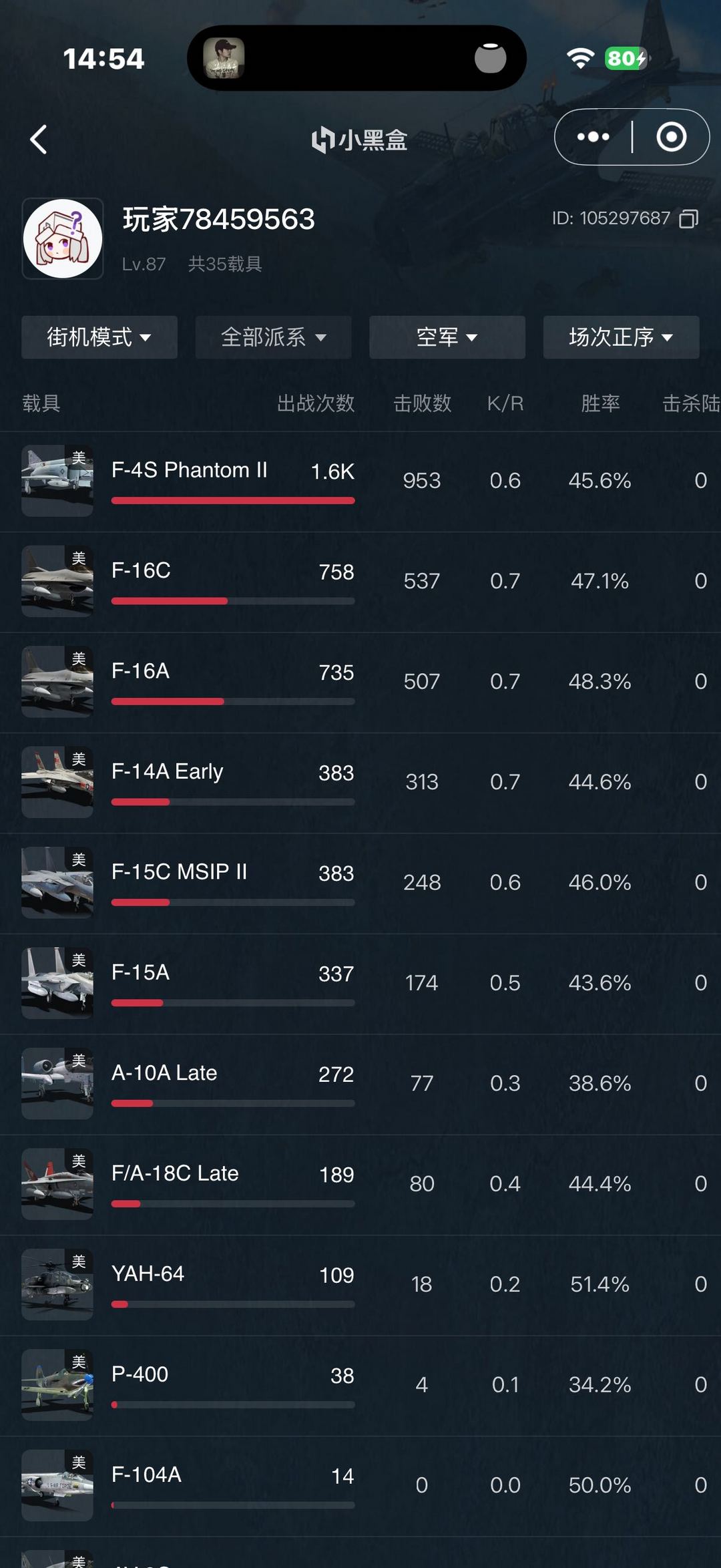Tap the P-400 aircraft icon
The height and width of the screenshot is (1568, 721).
(57, 1384)
